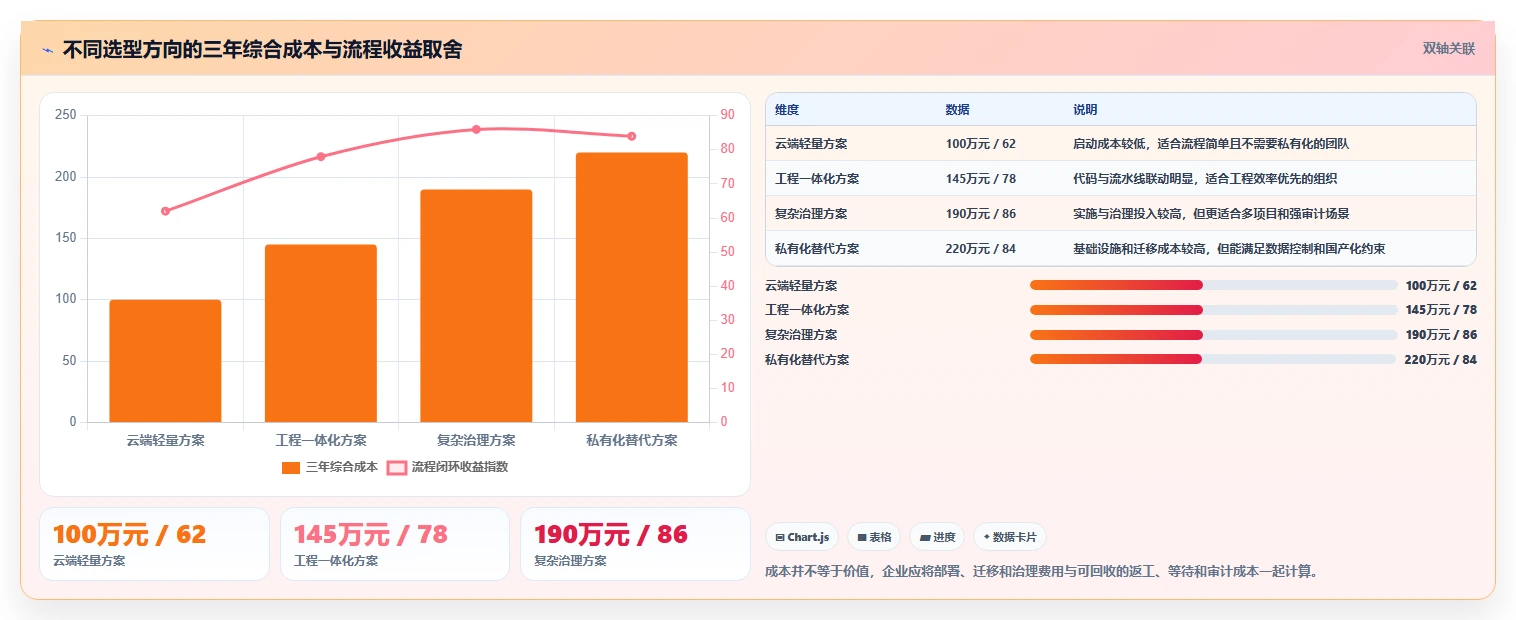
Task: Click the 维度 column header
Action: pyautogui.click(x=787, y=110)
